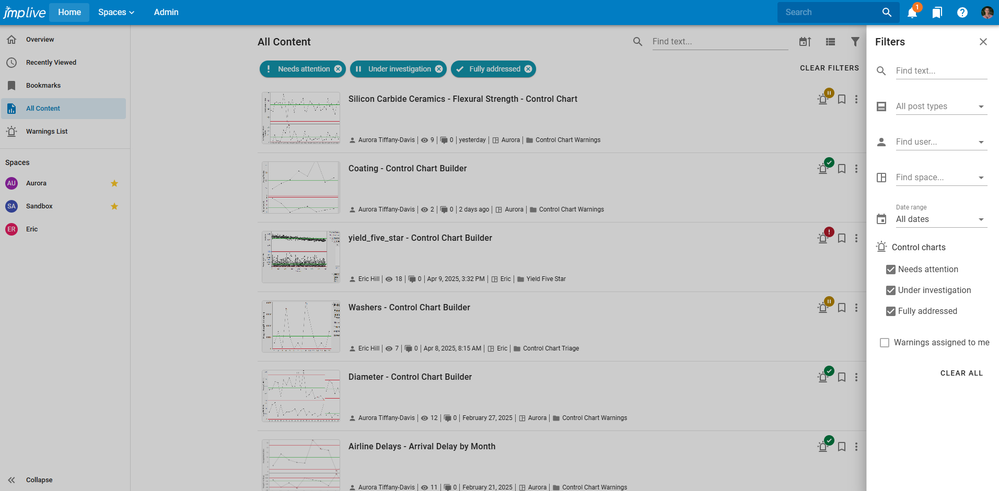Viewport: 999px width, 491px height.
Task: Click CLEAR ALL in Filters panel
Action: tap(961, 373)
